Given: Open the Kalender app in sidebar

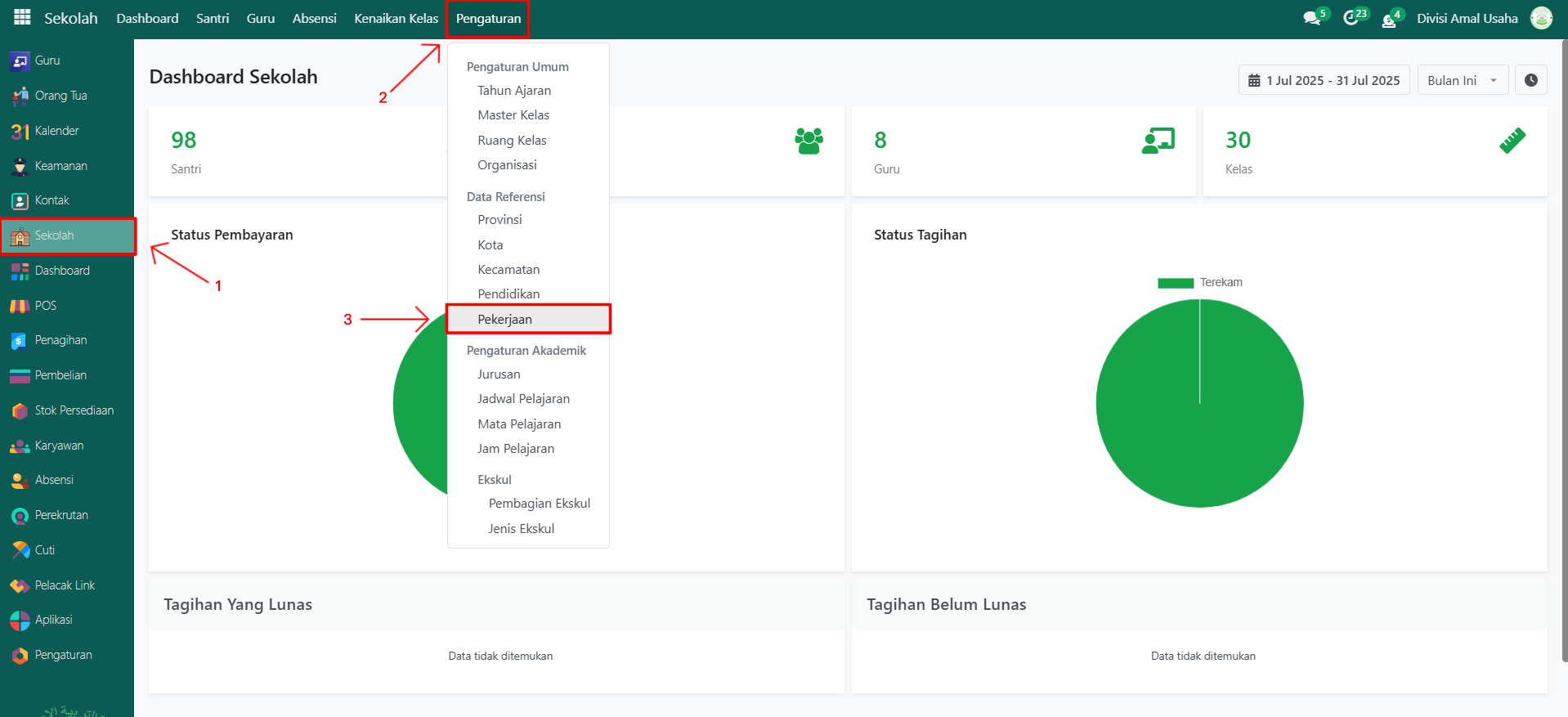Looking at the screenshot, I should pos(56,131).
